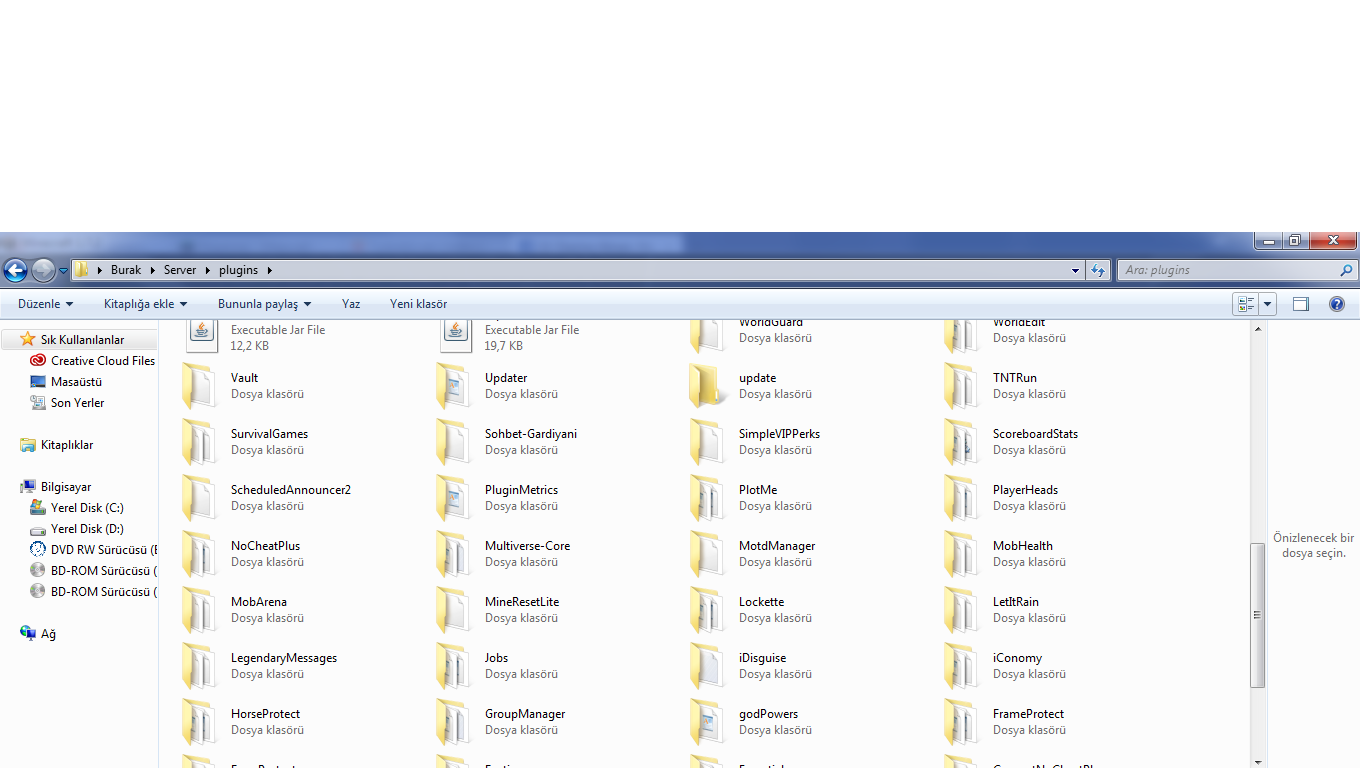Screen dimensions: 1360x768
Task: Select the SimpleVIPPerks folder icon
Action: pos(708,442)
